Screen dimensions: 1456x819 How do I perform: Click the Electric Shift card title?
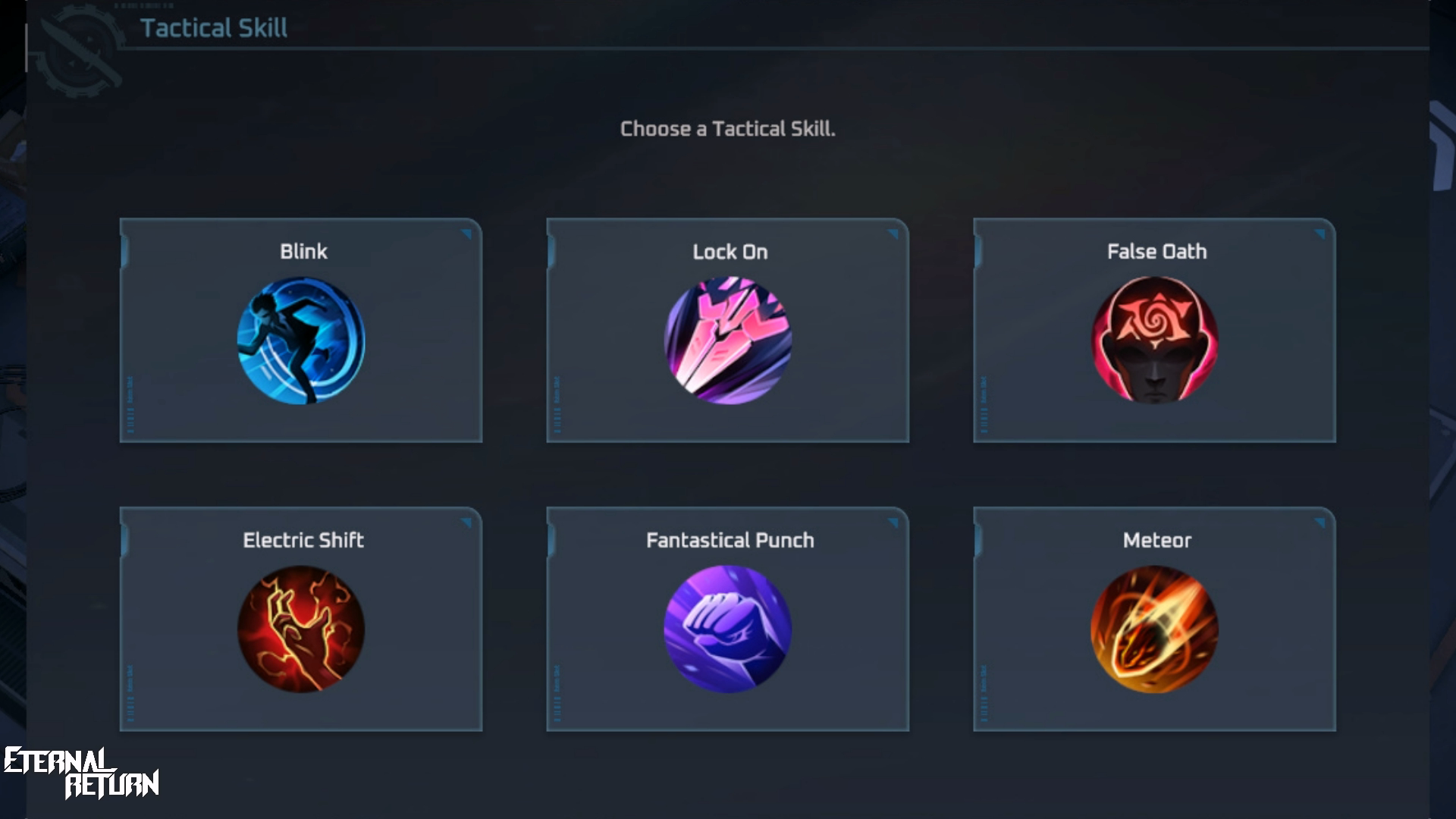point(303,540)
